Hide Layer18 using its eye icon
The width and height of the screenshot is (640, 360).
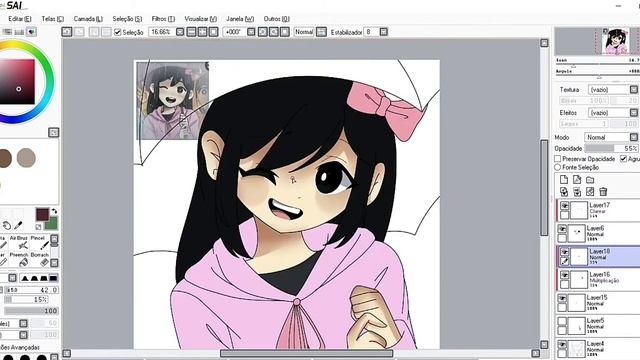[x=564, y=252]
